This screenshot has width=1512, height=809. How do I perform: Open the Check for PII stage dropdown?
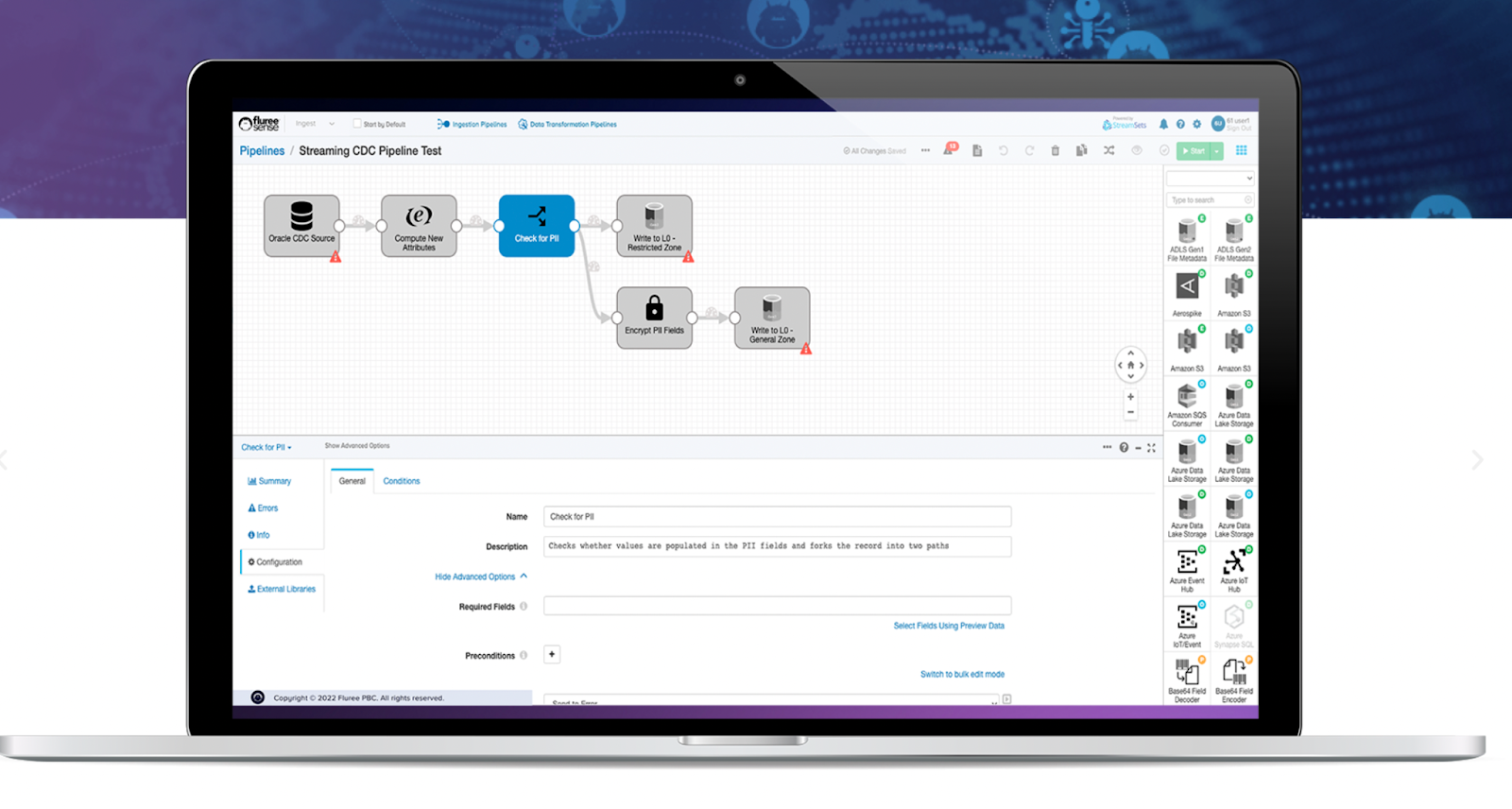pyautogui.click(x=266, y=448)
